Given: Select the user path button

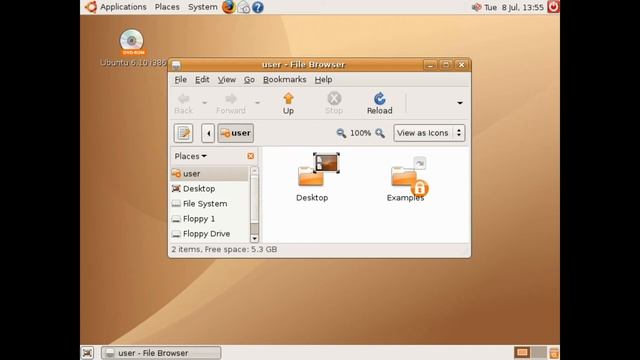Looking at the screenshot, I should click(236, 133).
